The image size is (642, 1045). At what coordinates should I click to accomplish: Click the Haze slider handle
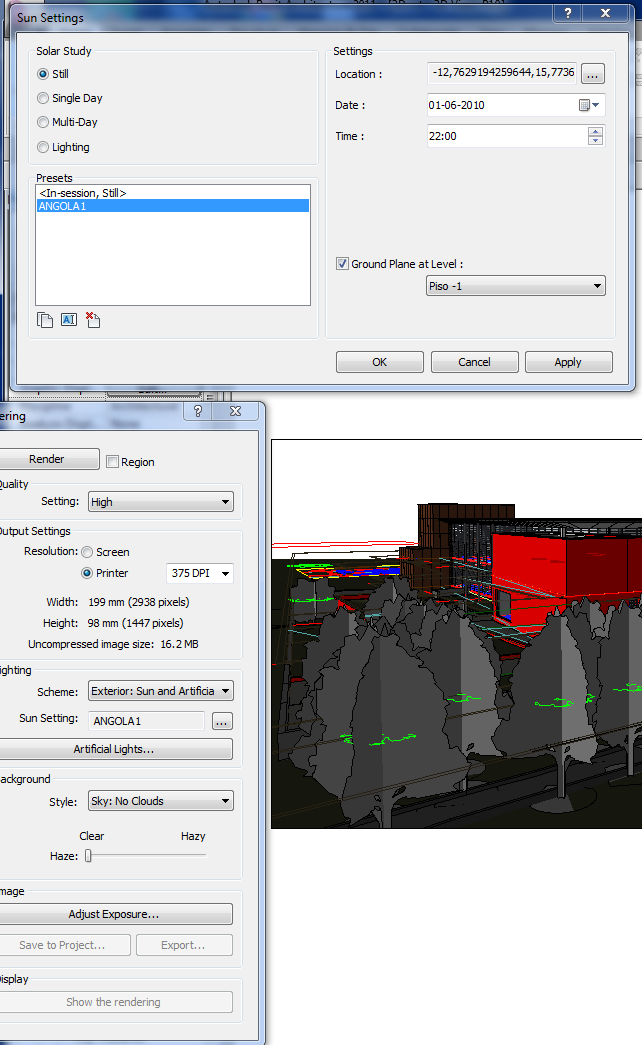[88, 855]
